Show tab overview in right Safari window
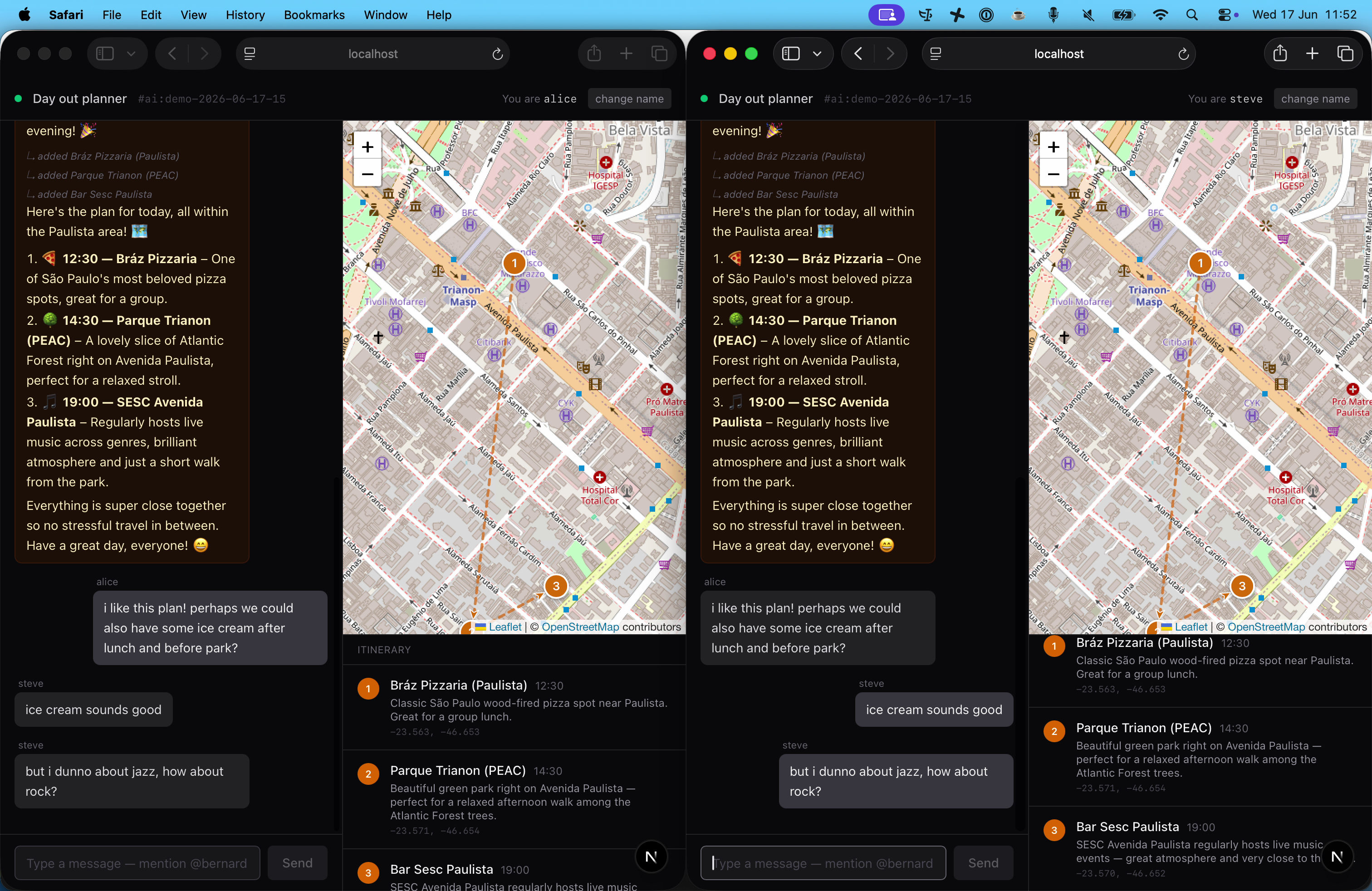1372x891 pixels. [x=1345, y=54]
